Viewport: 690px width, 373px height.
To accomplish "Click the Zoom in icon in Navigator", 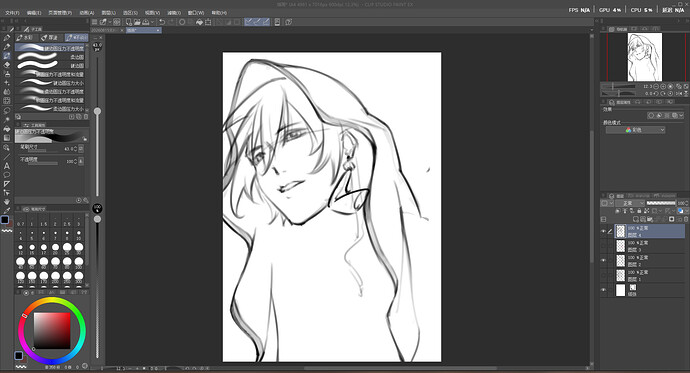I will 663,87.
